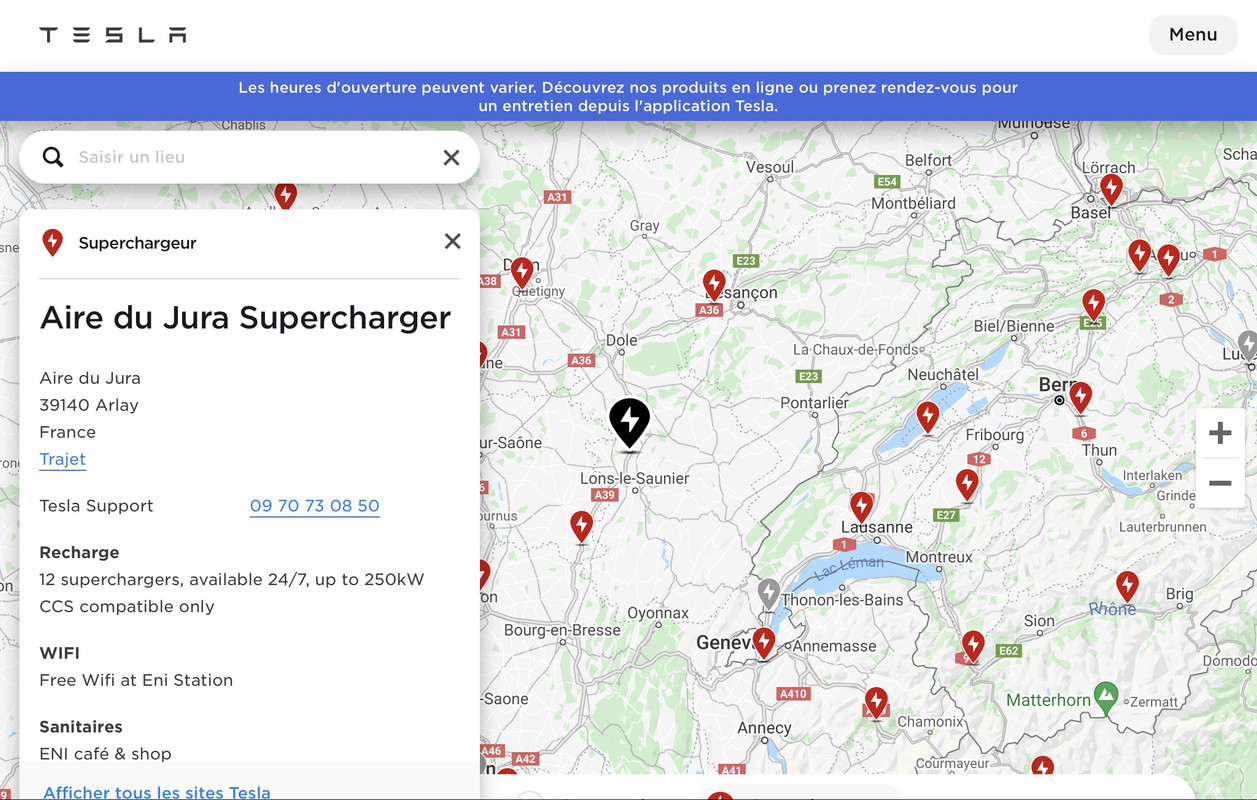
Task: Open the Trajet directions link
Action: click(x=63, y=459)
